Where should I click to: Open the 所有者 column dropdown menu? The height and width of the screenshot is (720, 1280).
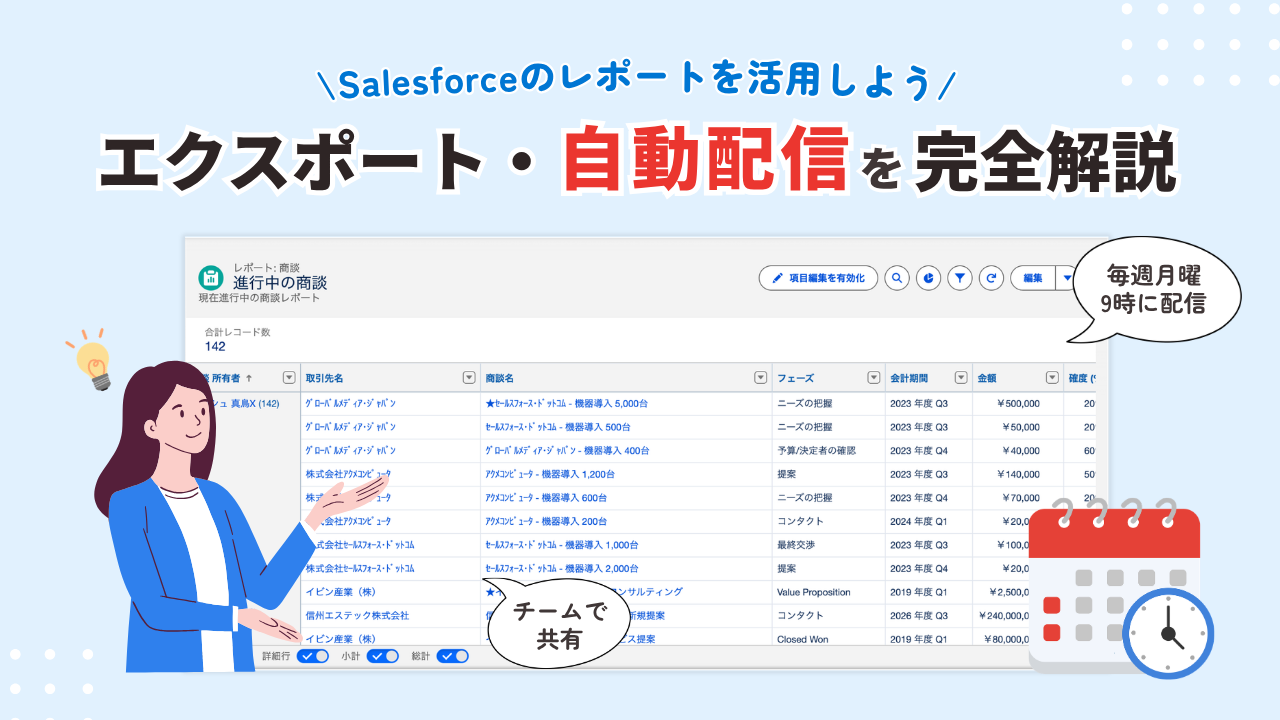point(289,378)
